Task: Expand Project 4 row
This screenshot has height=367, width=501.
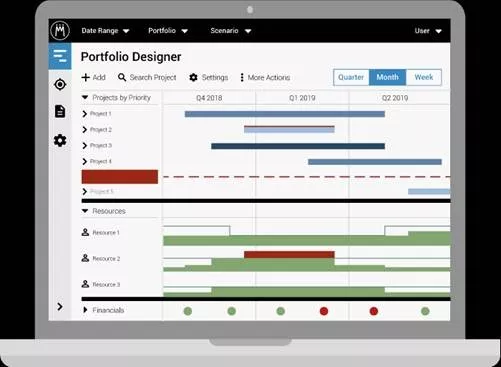Action: (x=85, y=161)
